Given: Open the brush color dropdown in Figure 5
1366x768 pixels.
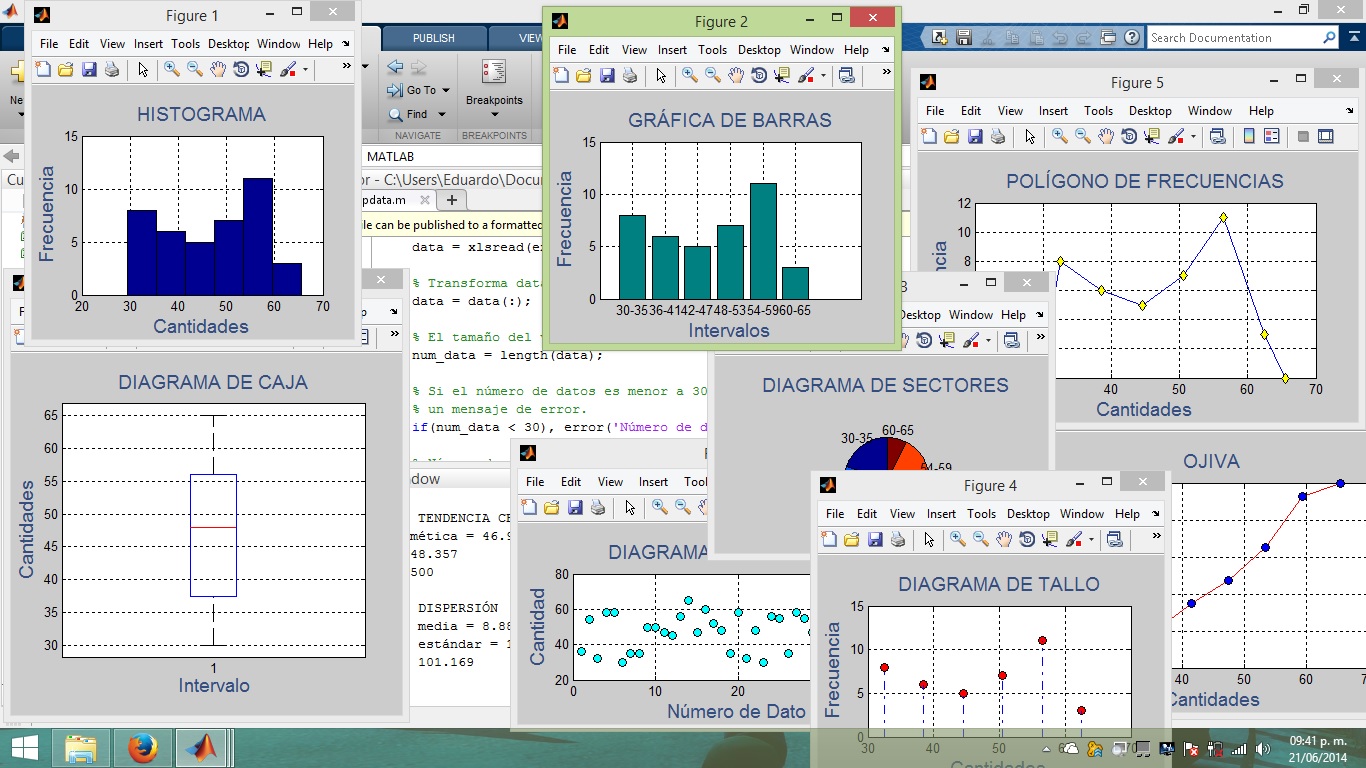Looking at the screenshot, I should click(1193, 137).
